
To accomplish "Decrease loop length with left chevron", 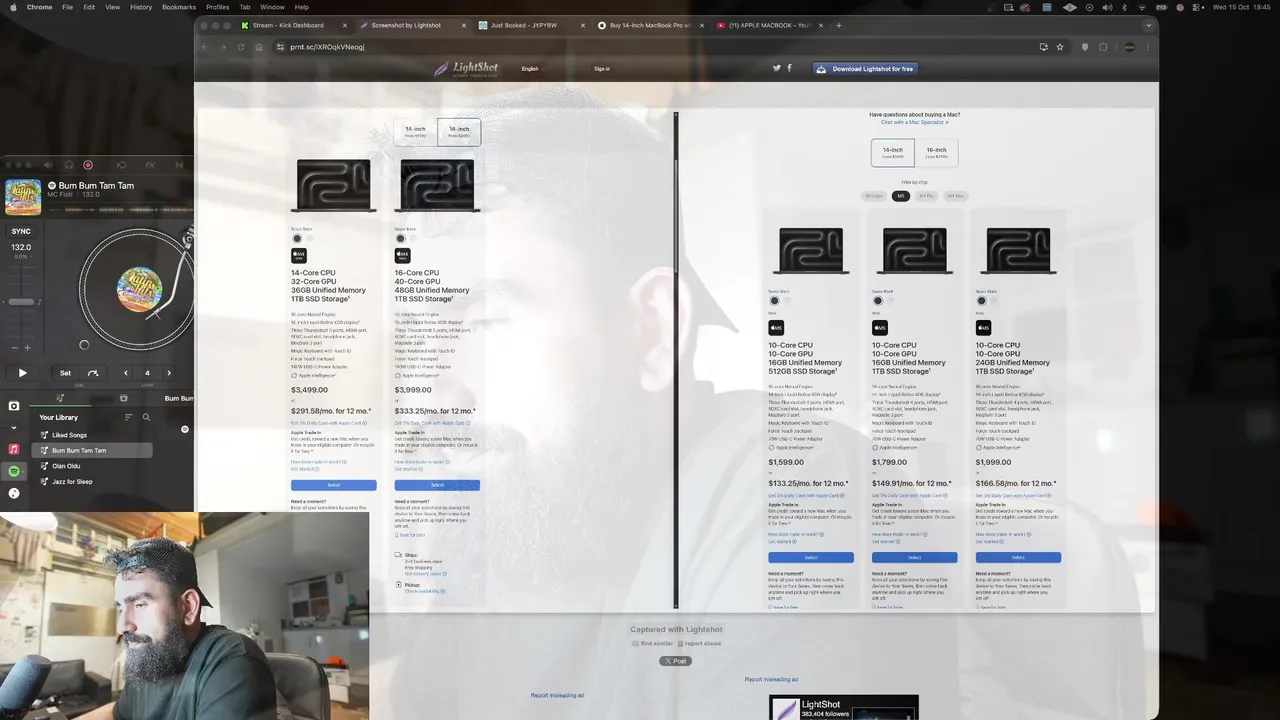I will (x=126, y=373).
